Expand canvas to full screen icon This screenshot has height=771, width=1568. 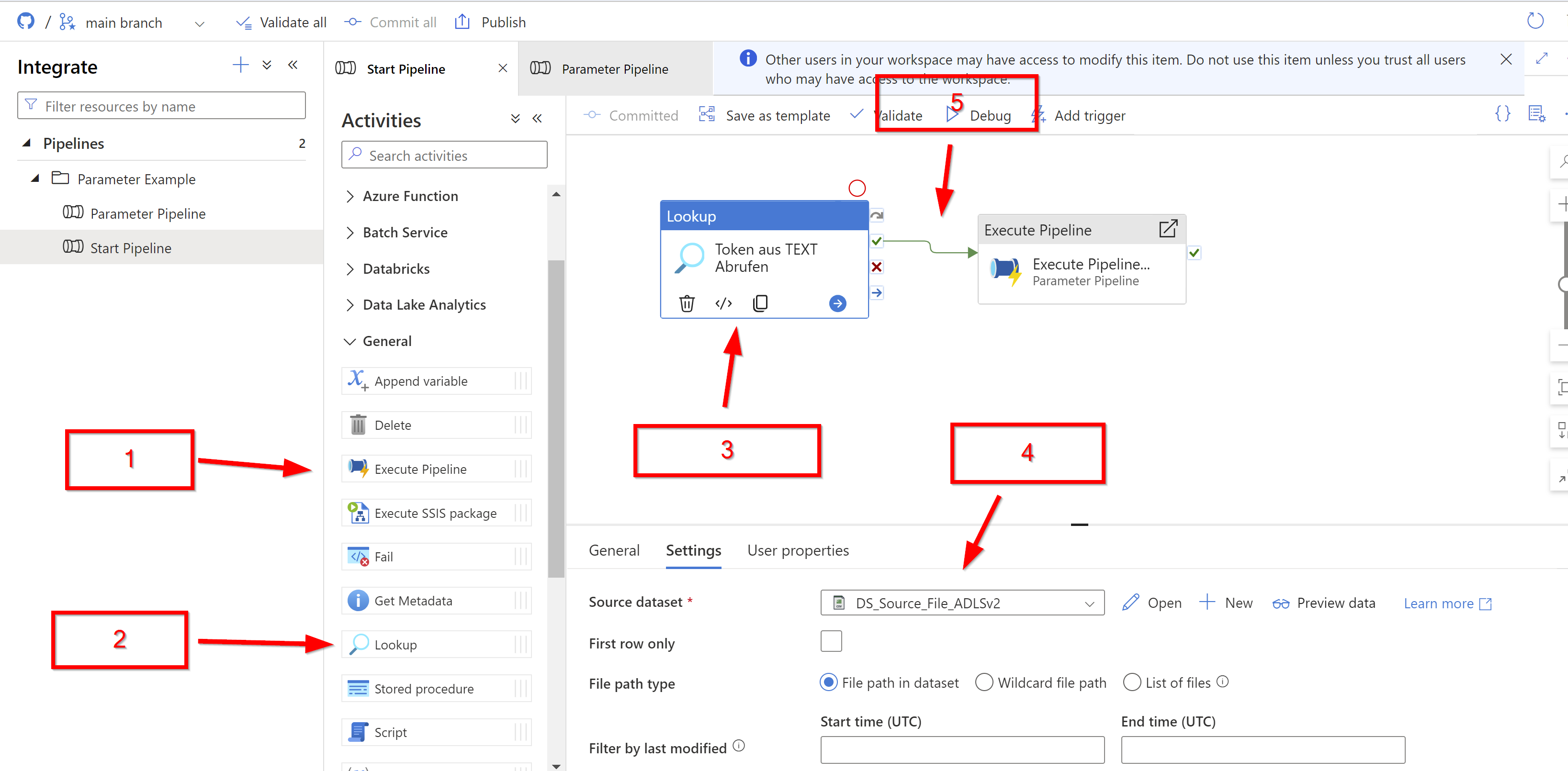[x=1541, y=58]
